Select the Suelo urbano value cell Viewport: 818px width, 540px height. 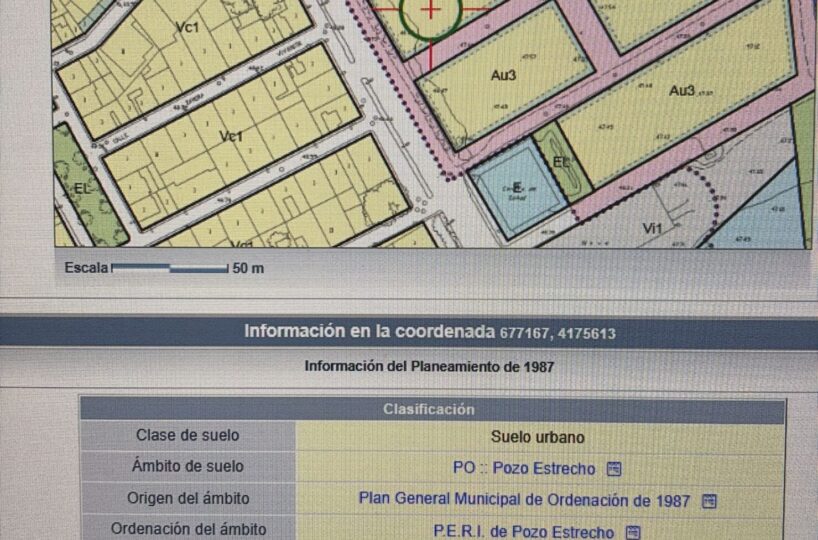tap(537, 437)
